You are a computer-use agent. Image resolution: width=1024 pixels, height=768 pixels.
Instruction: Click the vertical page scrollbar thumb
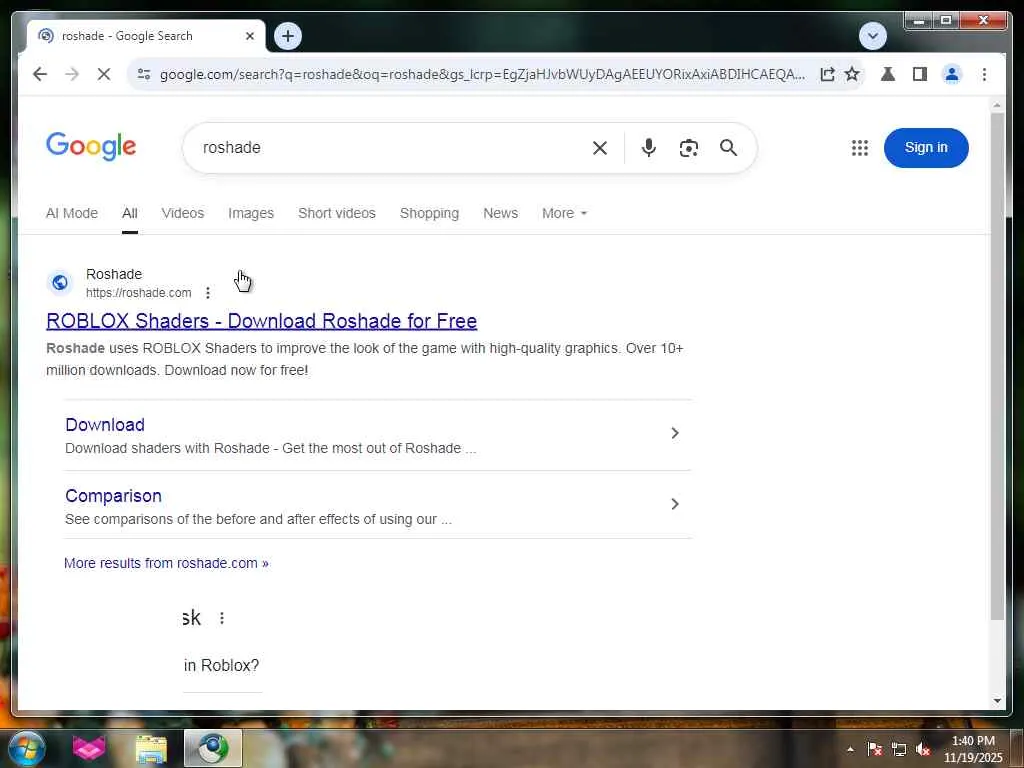(997, 366)
